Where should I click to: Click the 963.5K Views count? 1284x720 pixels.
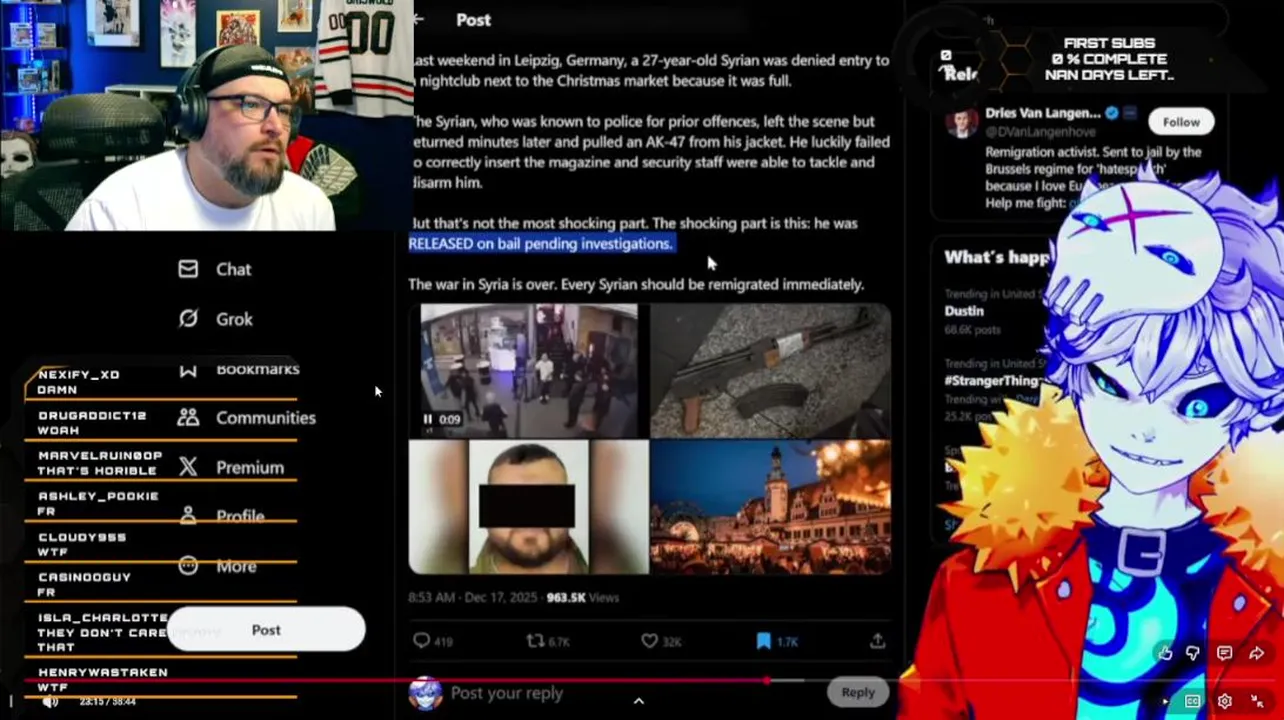point(583,597)
